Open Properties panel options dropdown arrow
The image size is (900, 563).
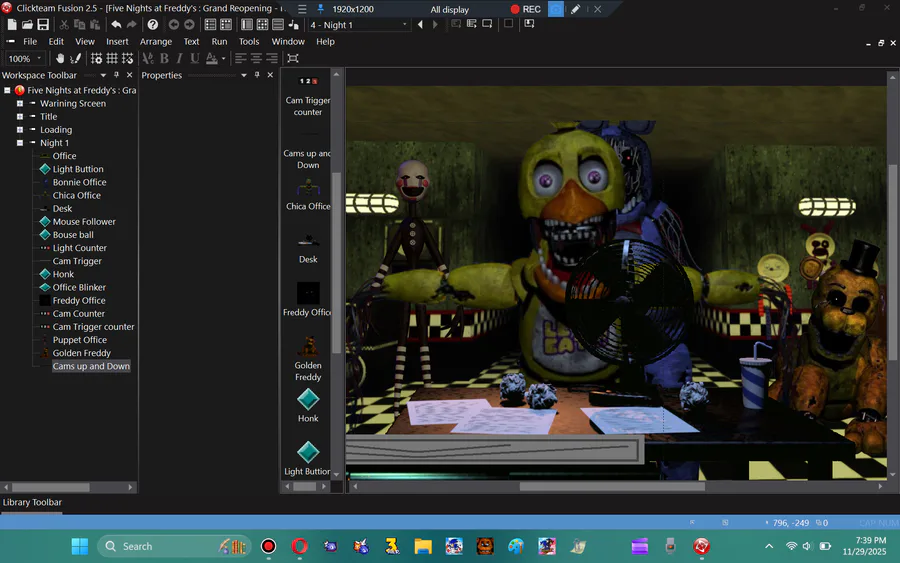pyautogui.click(x=244, y=75)
